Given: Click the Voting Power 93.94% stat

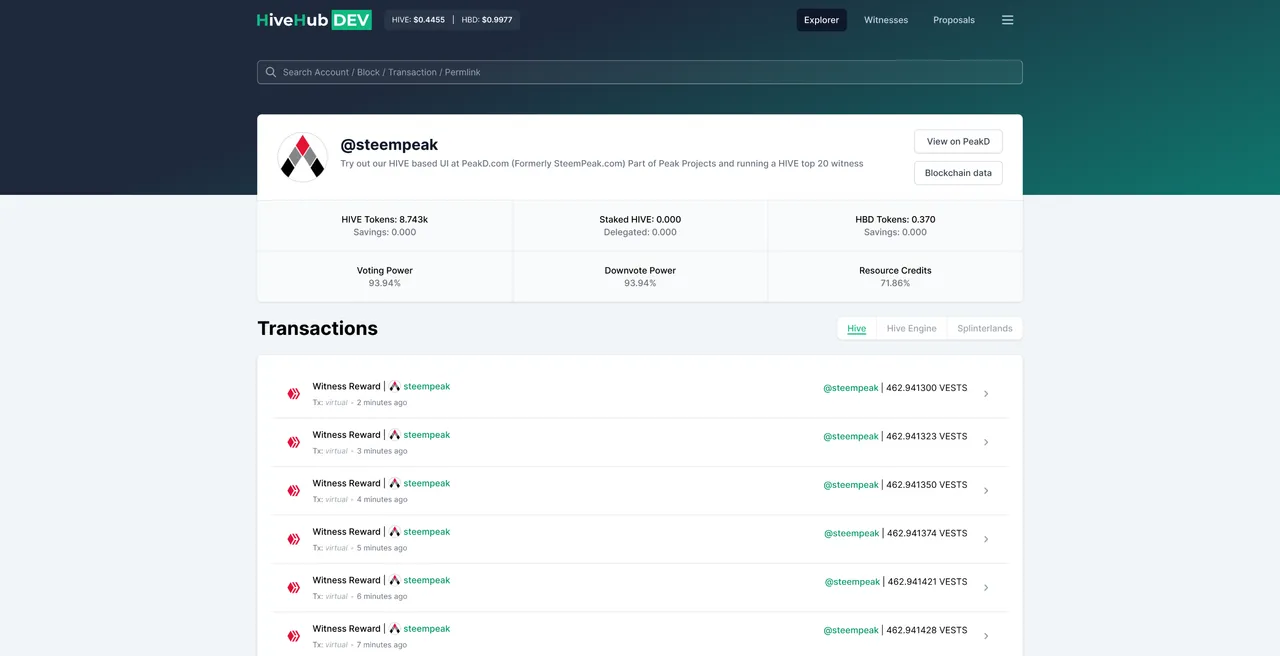Looking at the screenshot, I should (385, 276).
